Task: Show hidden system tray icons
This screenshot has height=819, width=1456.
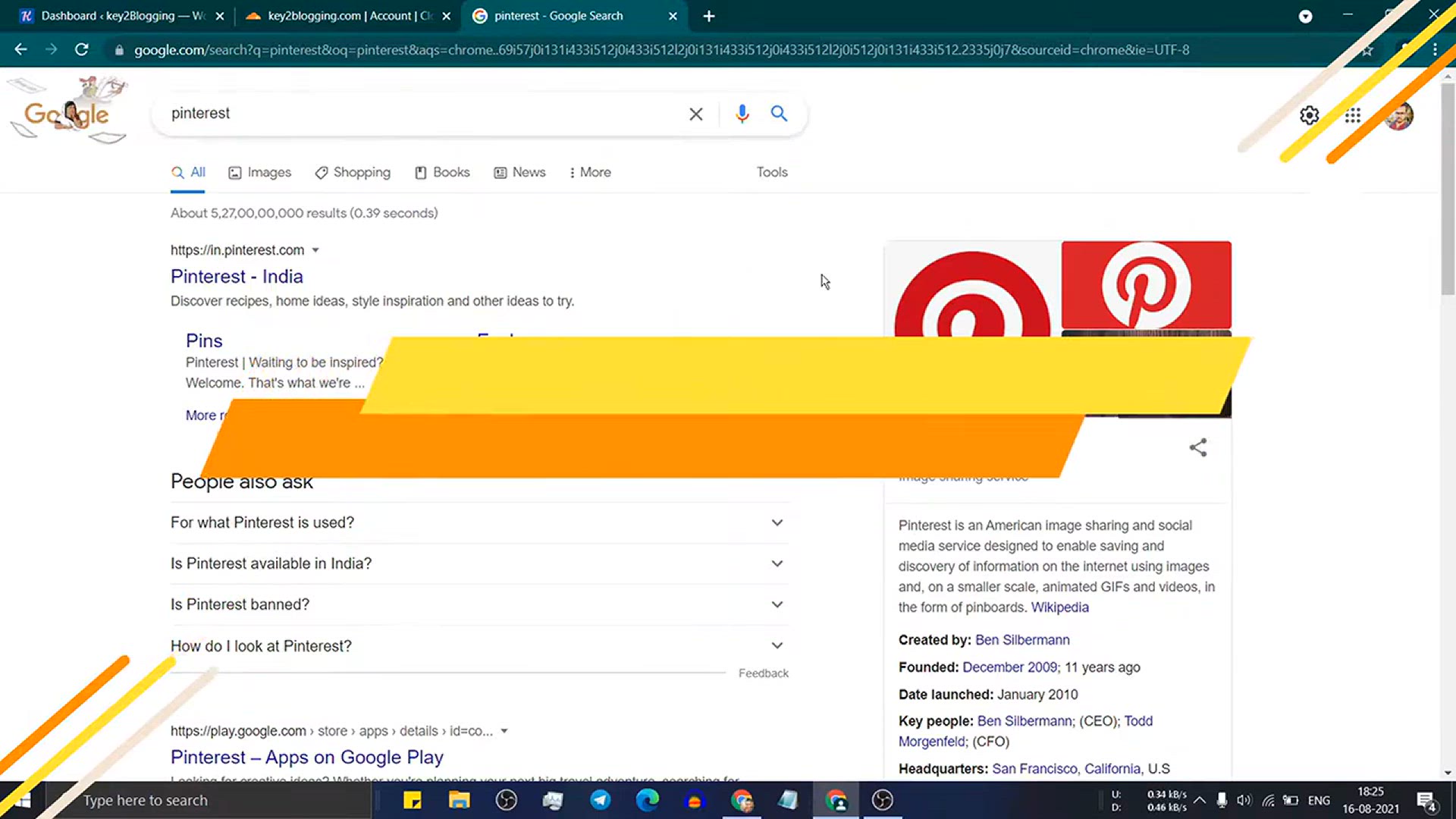Action: pos(1200,800)
